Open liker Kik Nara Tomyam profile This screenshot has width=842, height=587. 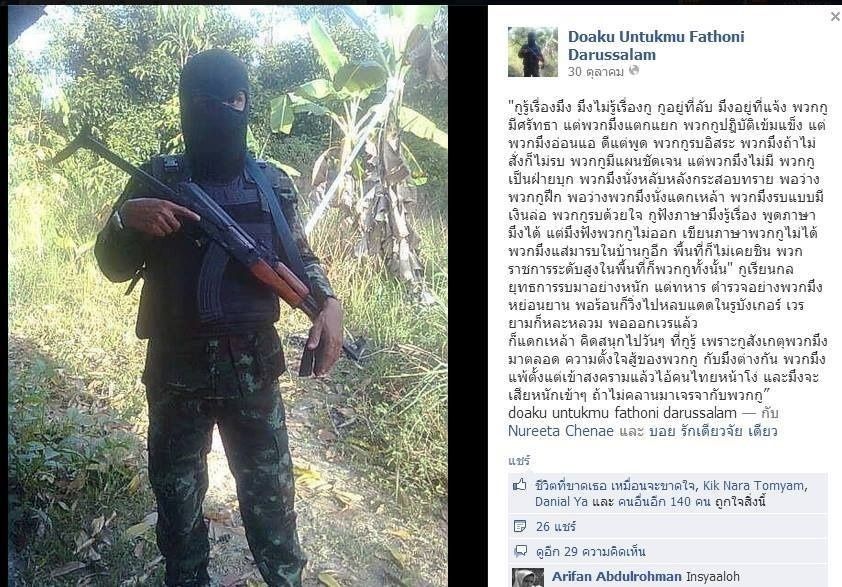click(754, 485)
